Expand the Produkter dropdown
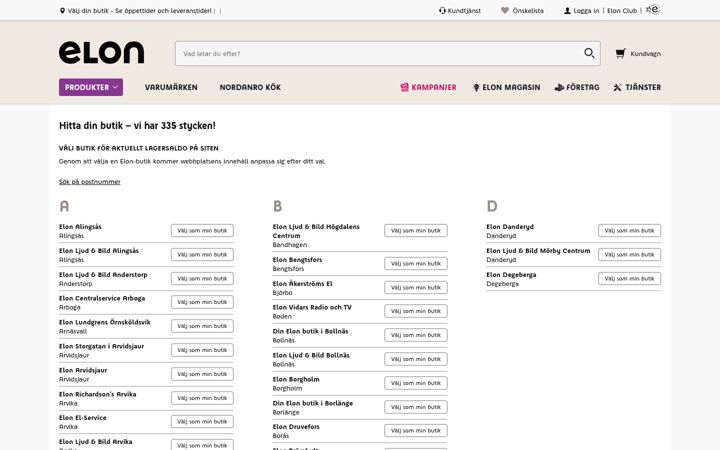The height and width of the screenshot is (450, 720). (x=91, y=87)
